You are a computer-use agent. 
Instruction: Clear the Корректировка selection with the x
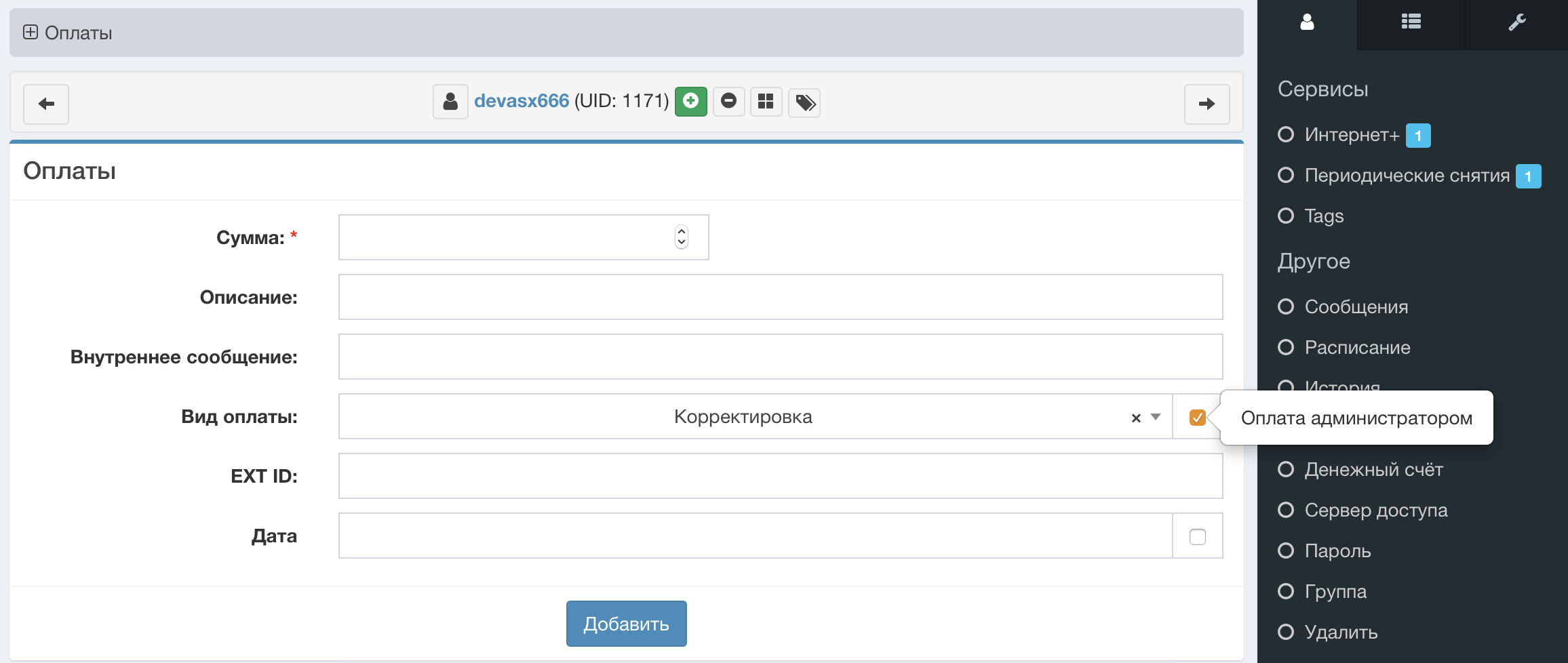1136,418
